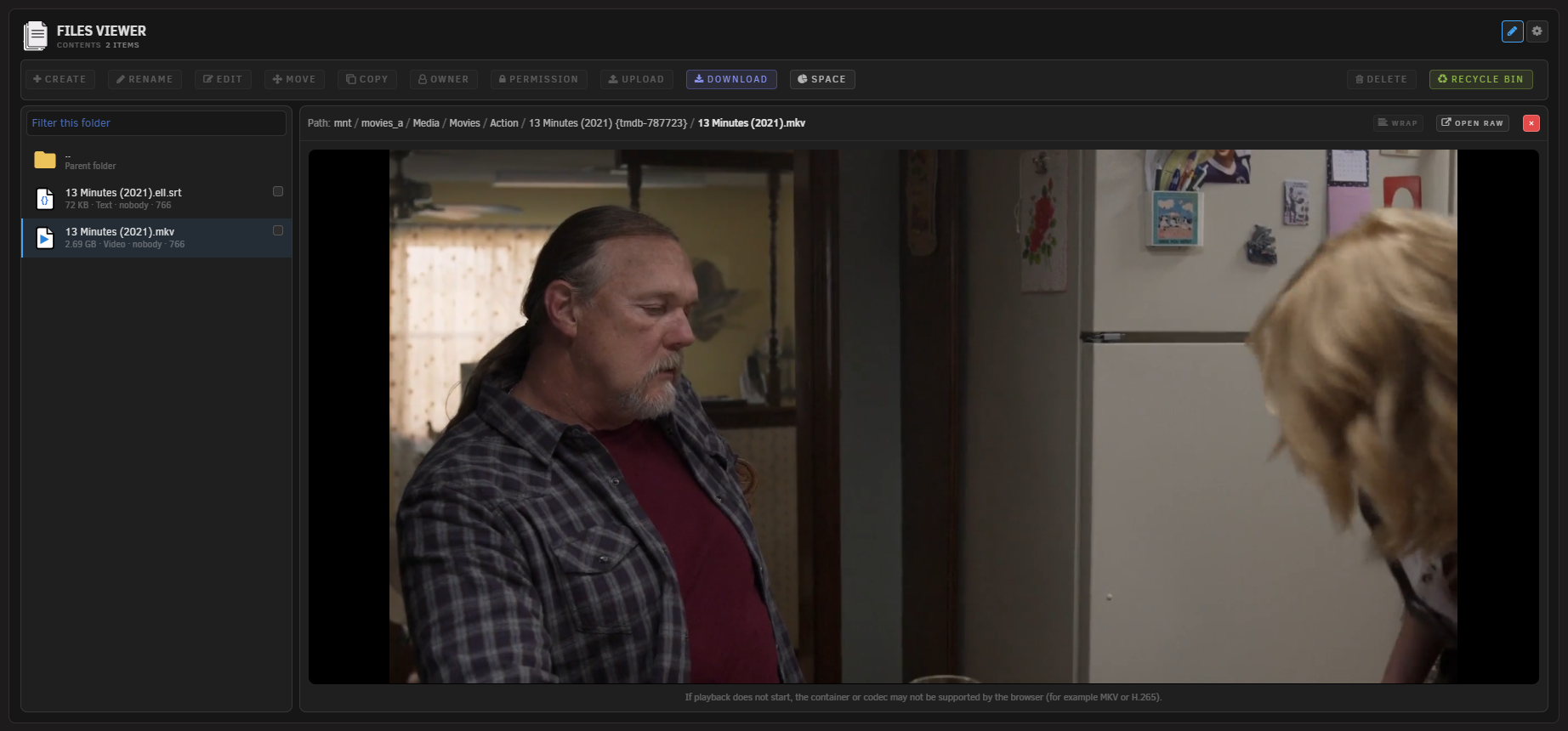Go to 'Media' in the path breadcrumb

[x=426, y=123]
